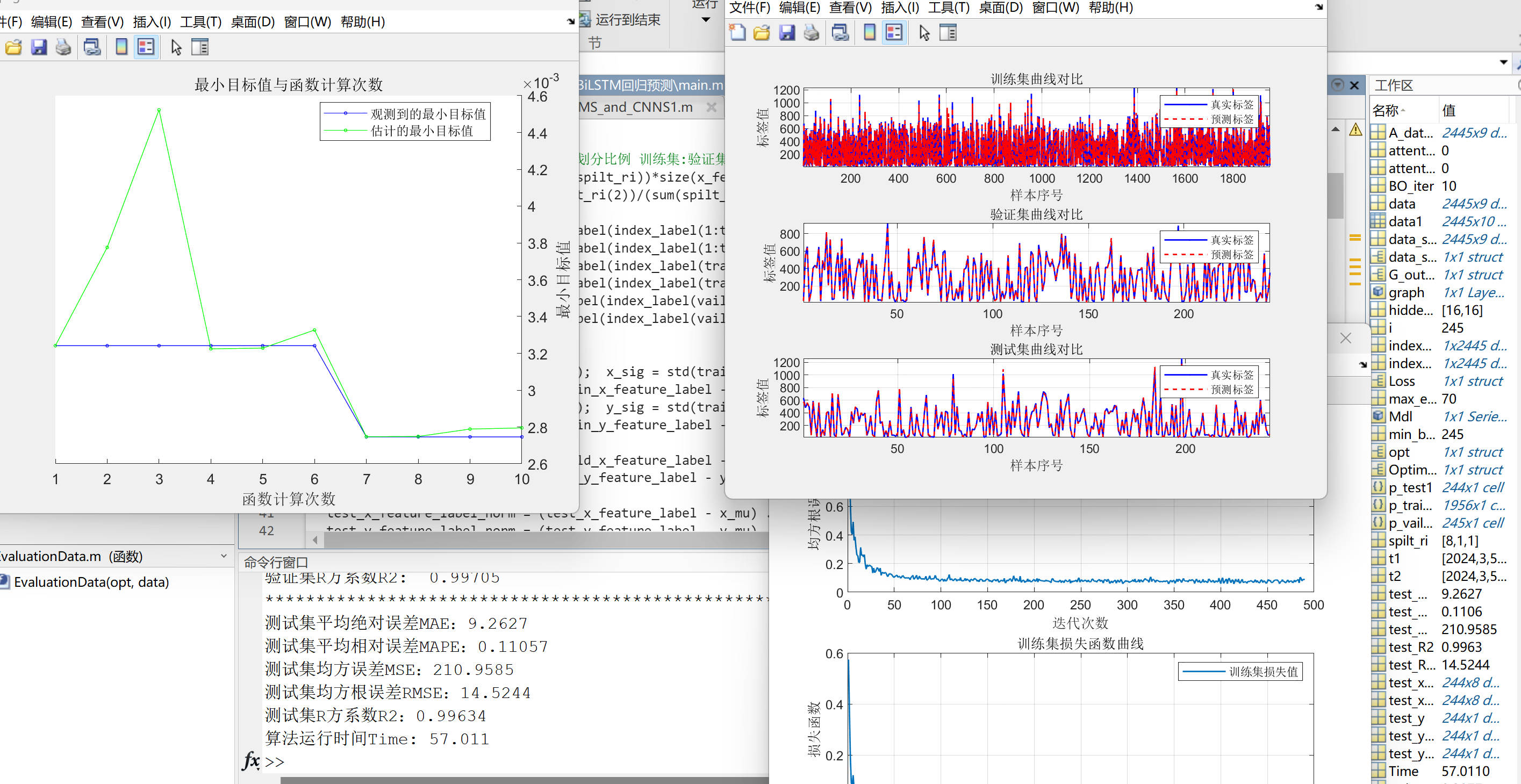Image resolution: width=1521 pixels, height=784 pixels.
Task: Open the 运行 button dropdown arrow
Action: pyautogui.click(x=706, y=19)
